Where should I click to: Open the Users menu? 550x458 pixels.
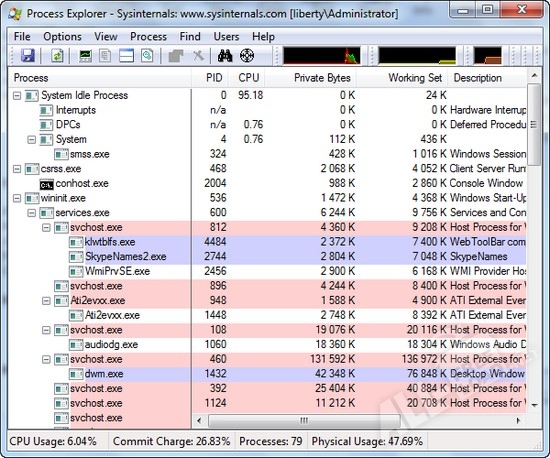point(226,37)
